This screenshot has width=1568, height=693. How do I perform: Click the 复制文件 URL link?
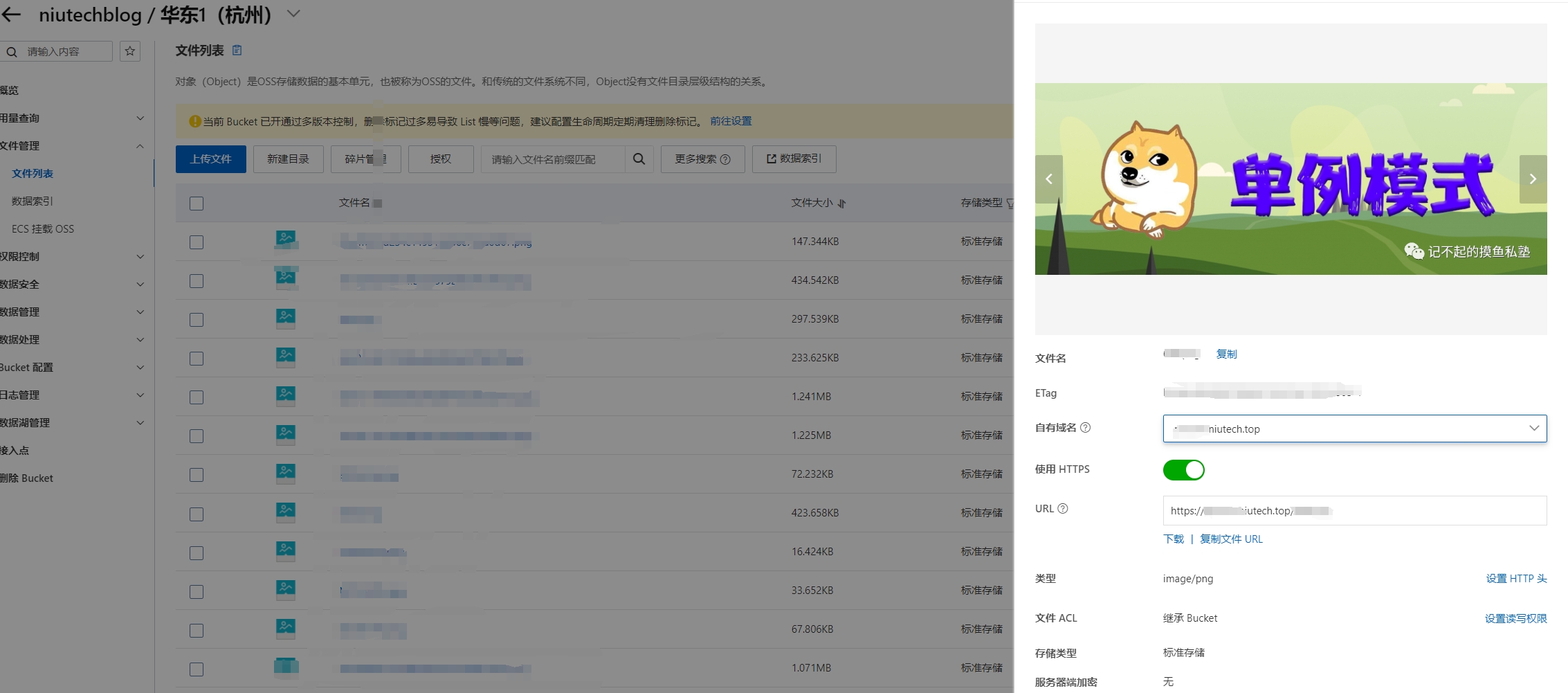point(1231,539)
